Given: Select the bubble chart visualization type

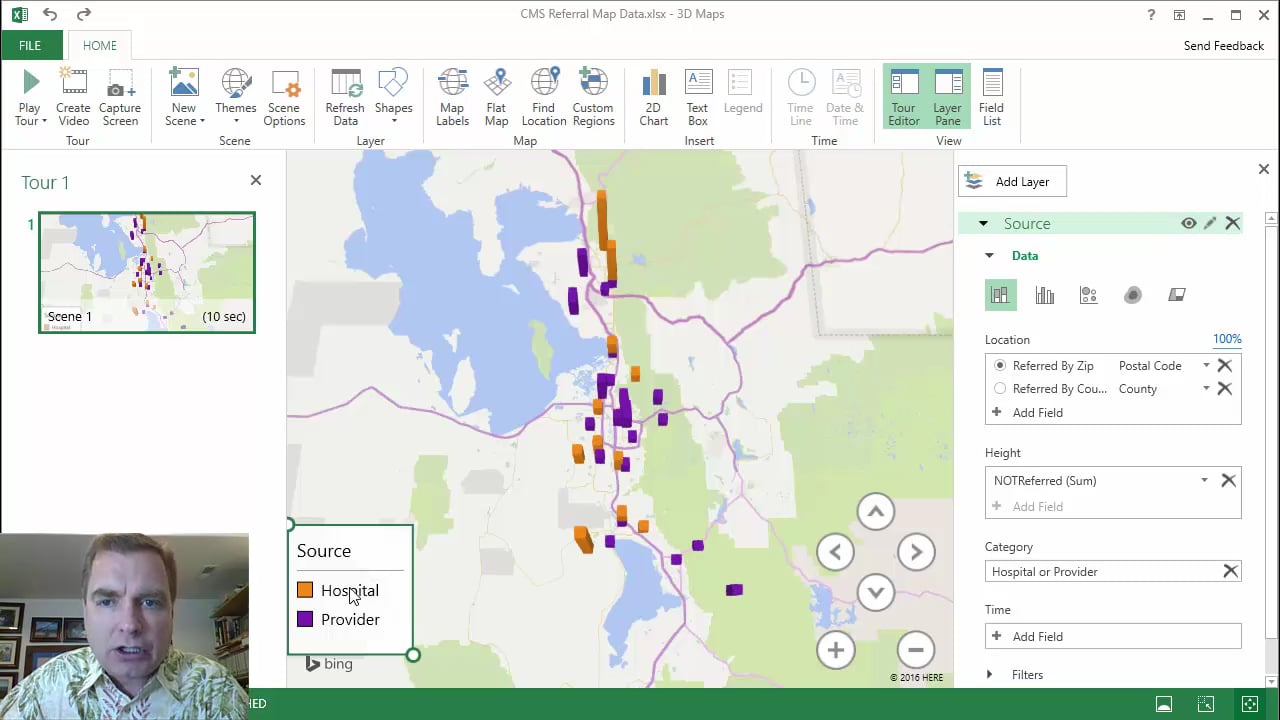Looking at the screenshot, I should tap(1089, 295).
